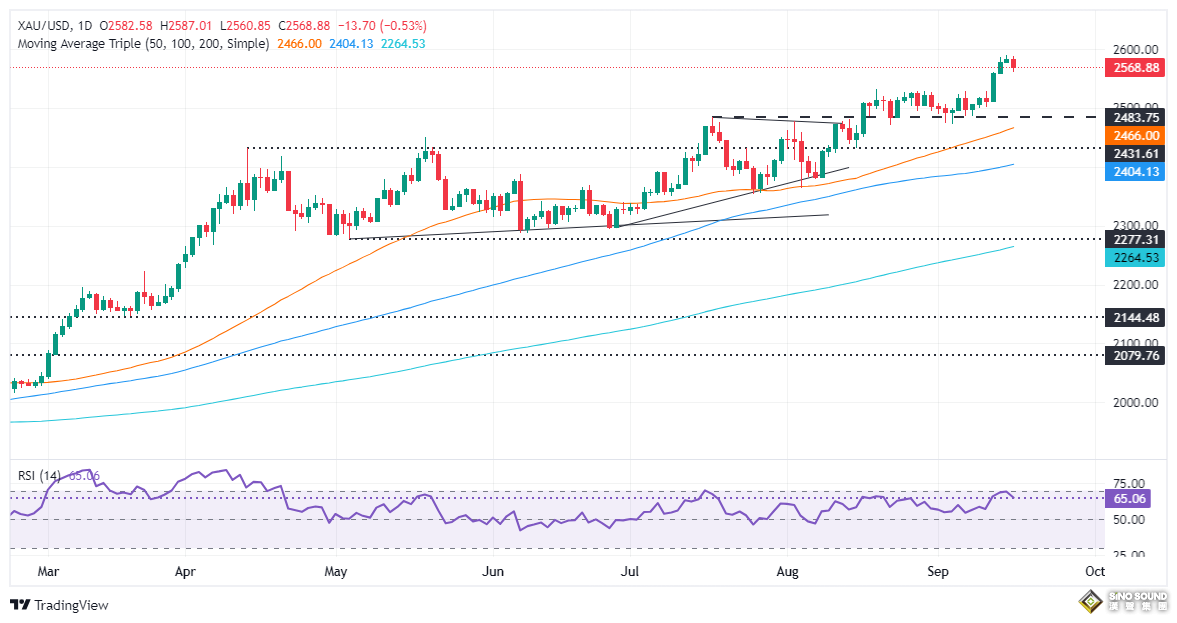1177x623 pixels.
Task: Click the TradingView logo icon
Action: tap(20, 605)
